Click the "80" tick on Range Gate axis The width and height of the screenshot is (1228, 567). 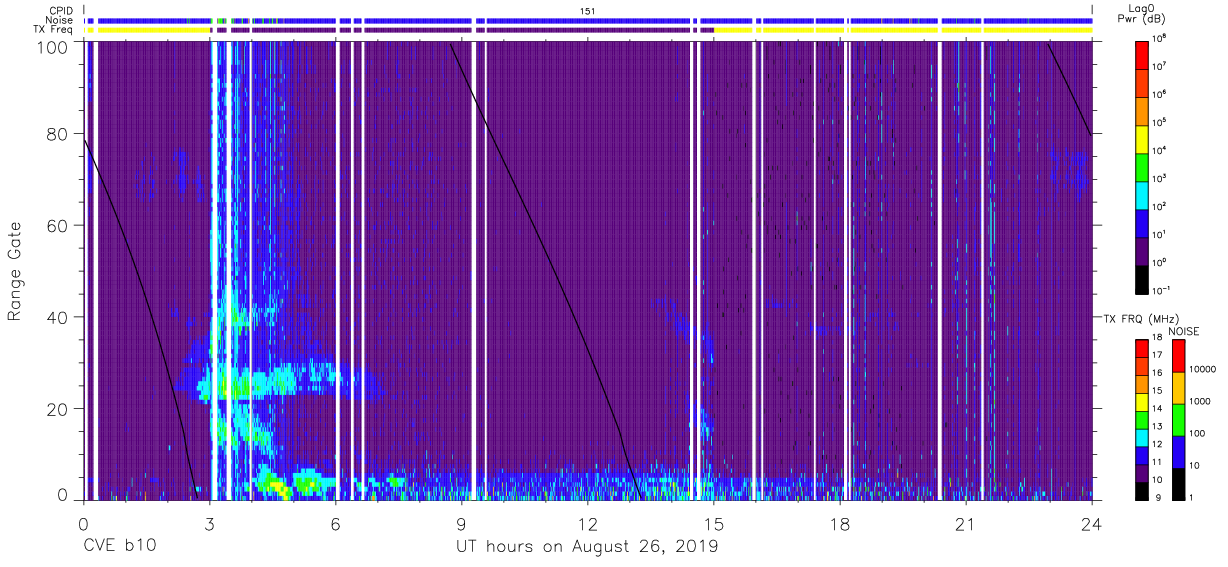[57, 134]
